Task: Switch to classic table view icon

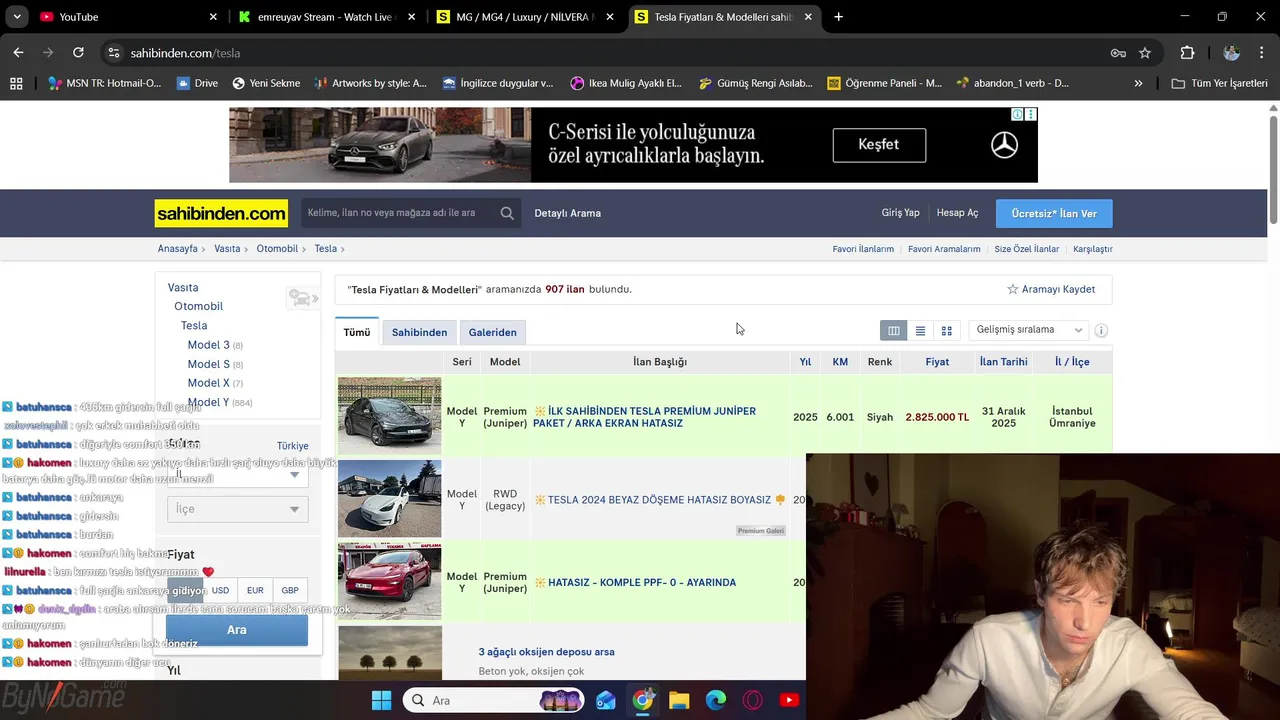Action: click(894, 331)
